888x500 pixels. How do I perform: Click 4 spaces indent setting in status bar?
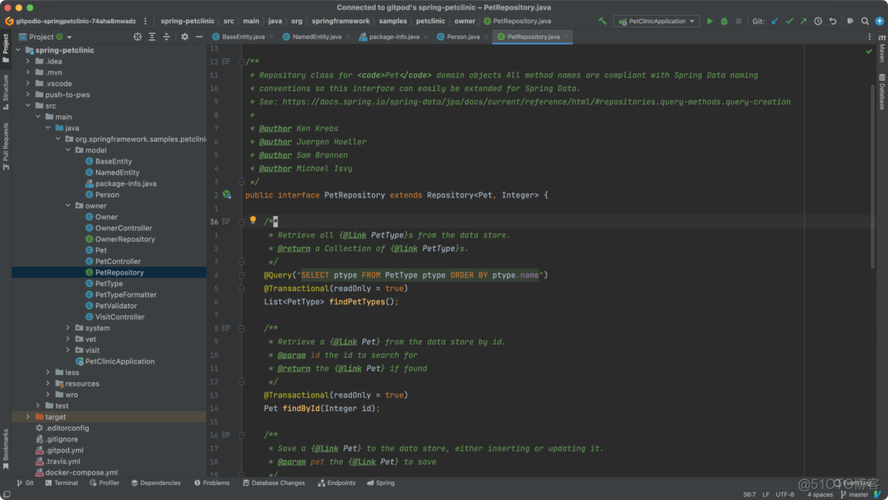tap(819, 494)
